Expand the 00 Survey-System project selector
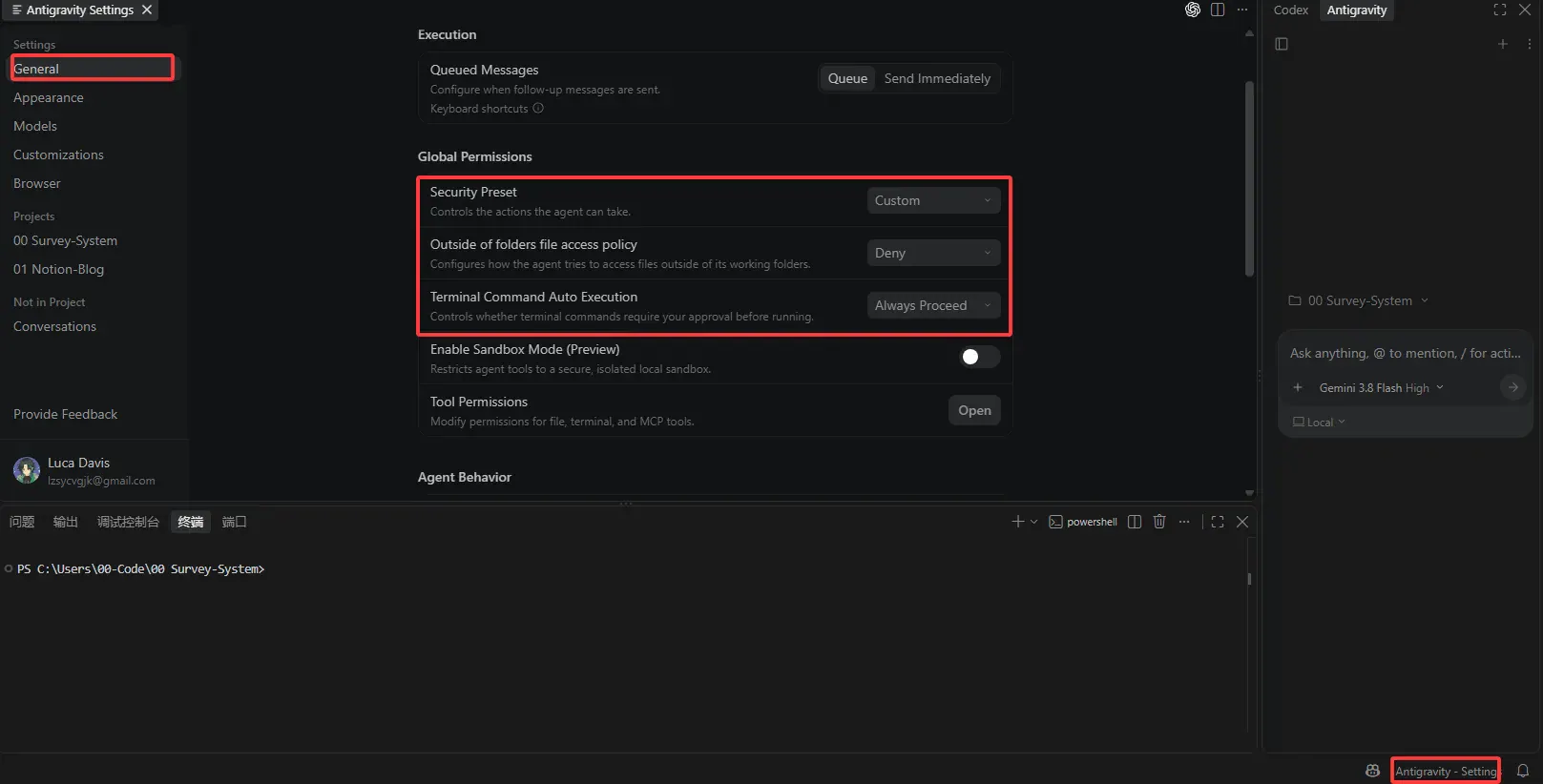Viewport: 1543px width, 784px height. pos(1358,300)
